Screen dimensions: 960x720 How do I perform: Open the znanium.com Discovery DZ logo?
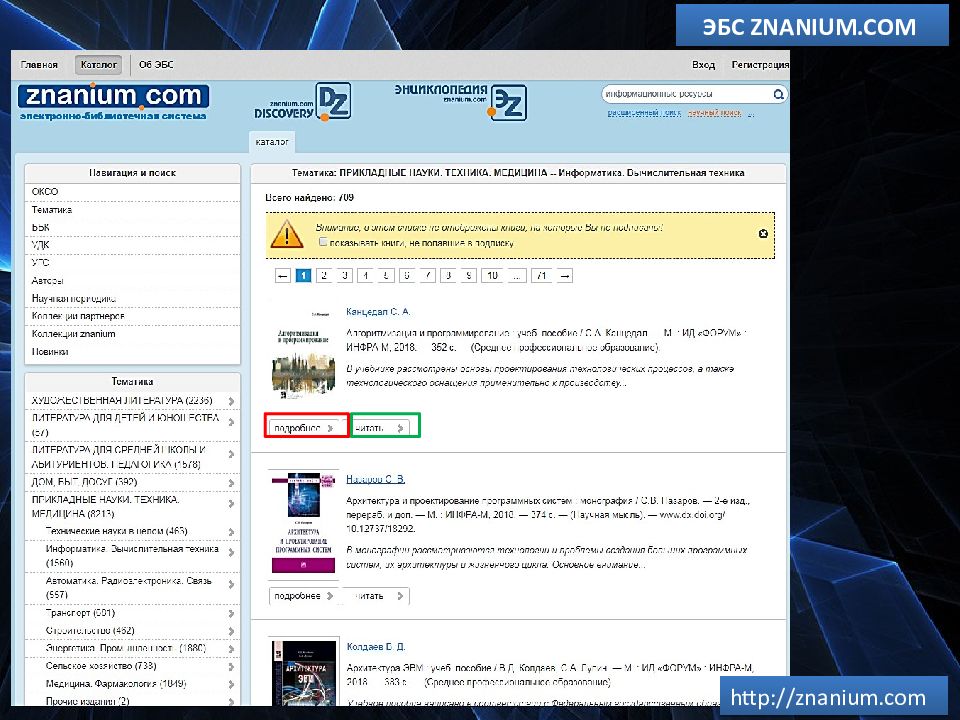(302, 102)
